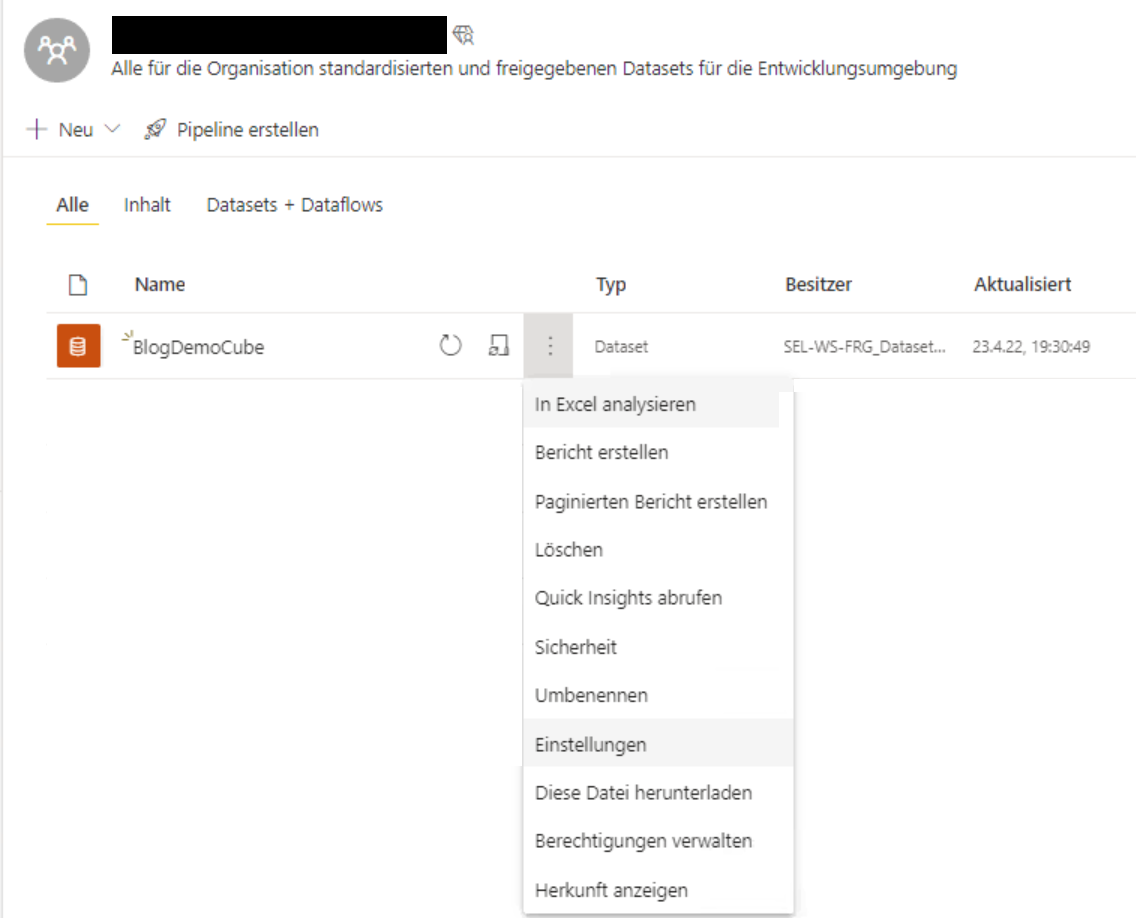The image size is (1136, 918).
Task: Sort by the Typ column header
Action: tap(611, 285)
